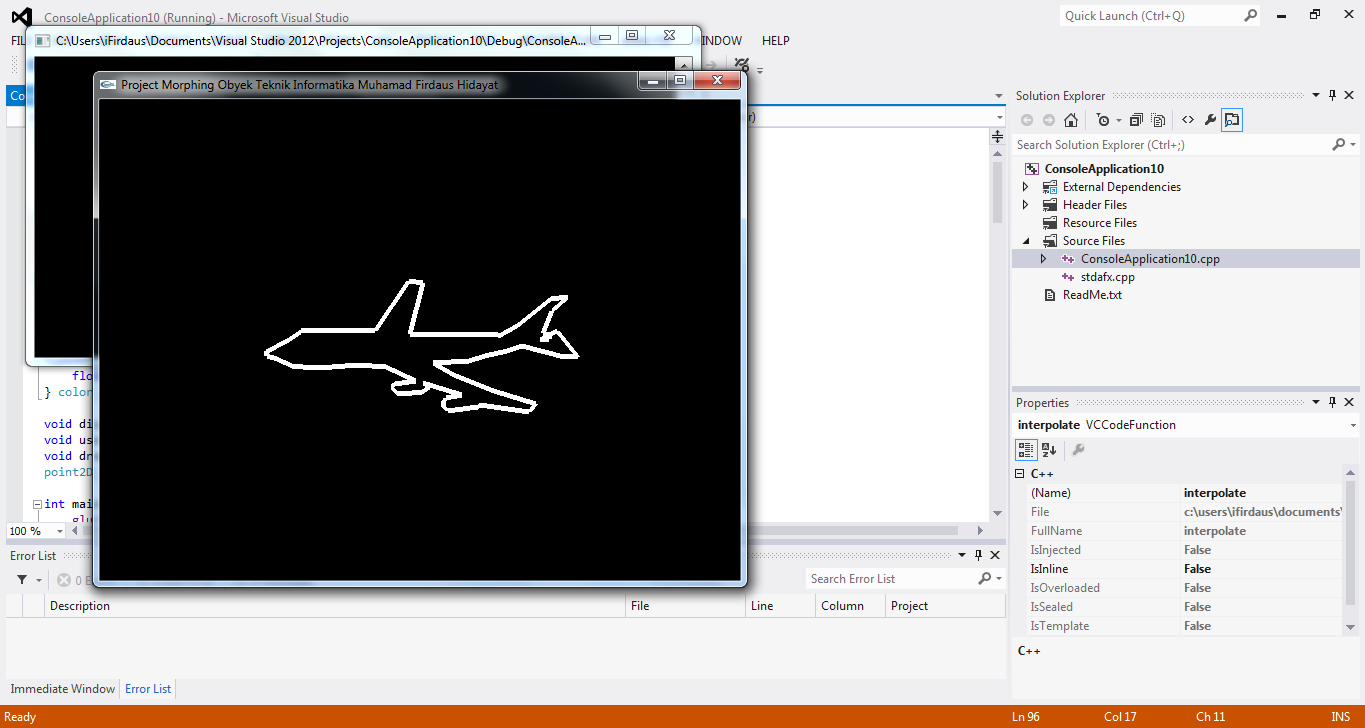Sort Error List by Column header
Viewport: 1365px width, 728px height.
(x=850, y=606)
